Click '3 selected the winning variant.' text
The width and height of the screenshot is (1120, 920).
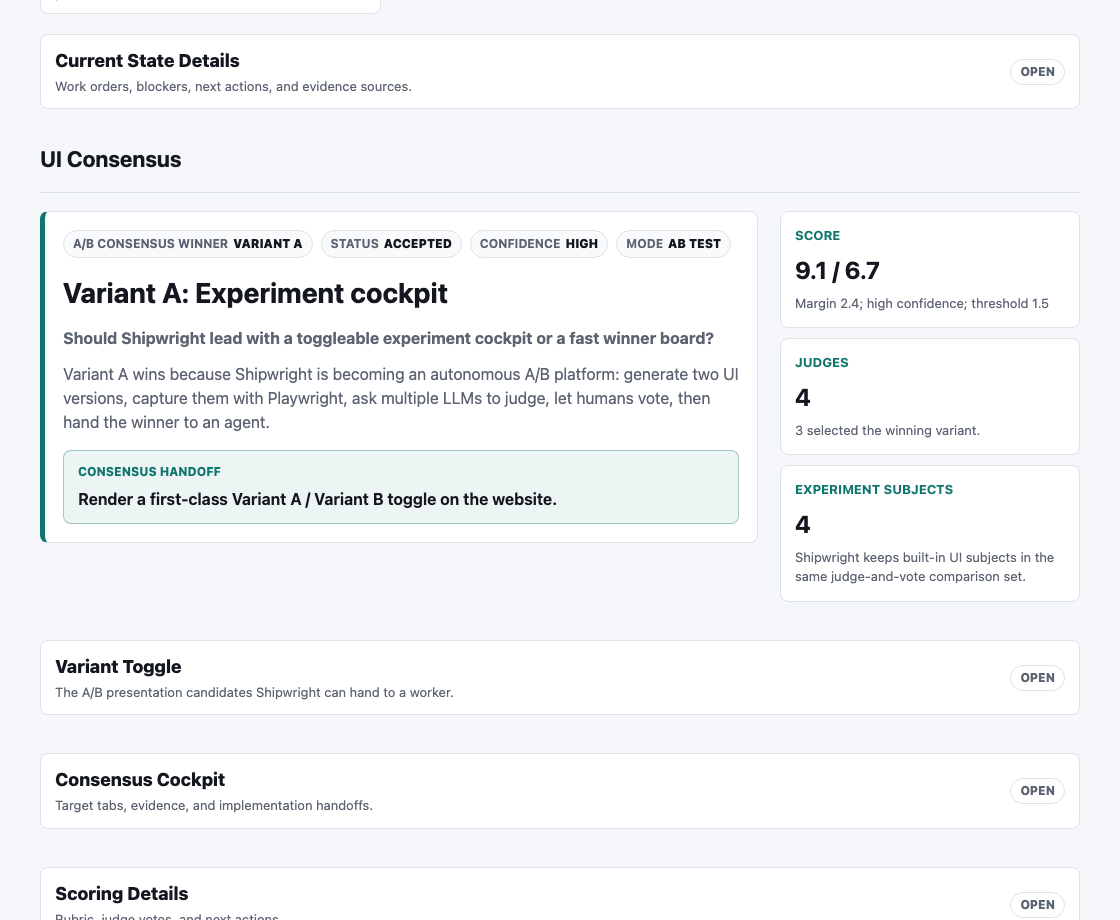click(887, 431)
